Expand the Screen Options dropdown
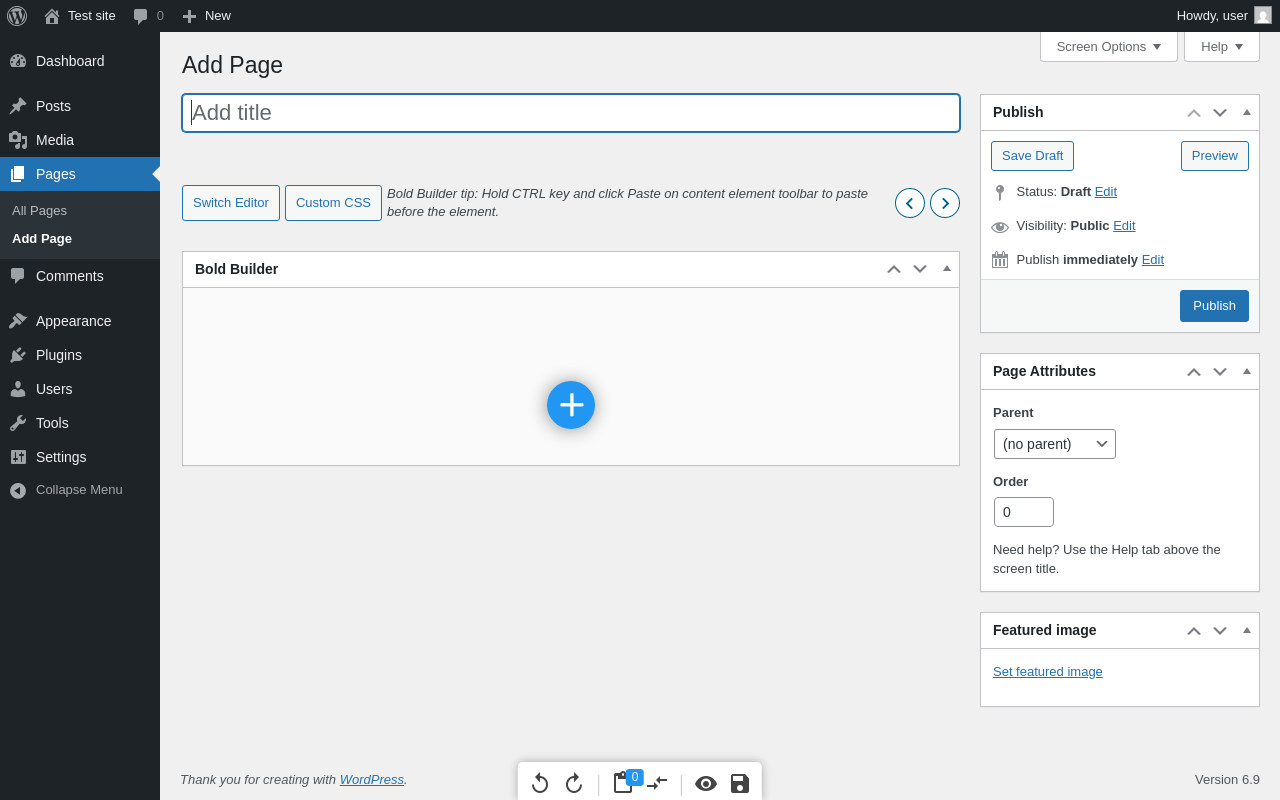The width and height of the screenshot is (1280, 800). 1109,46
